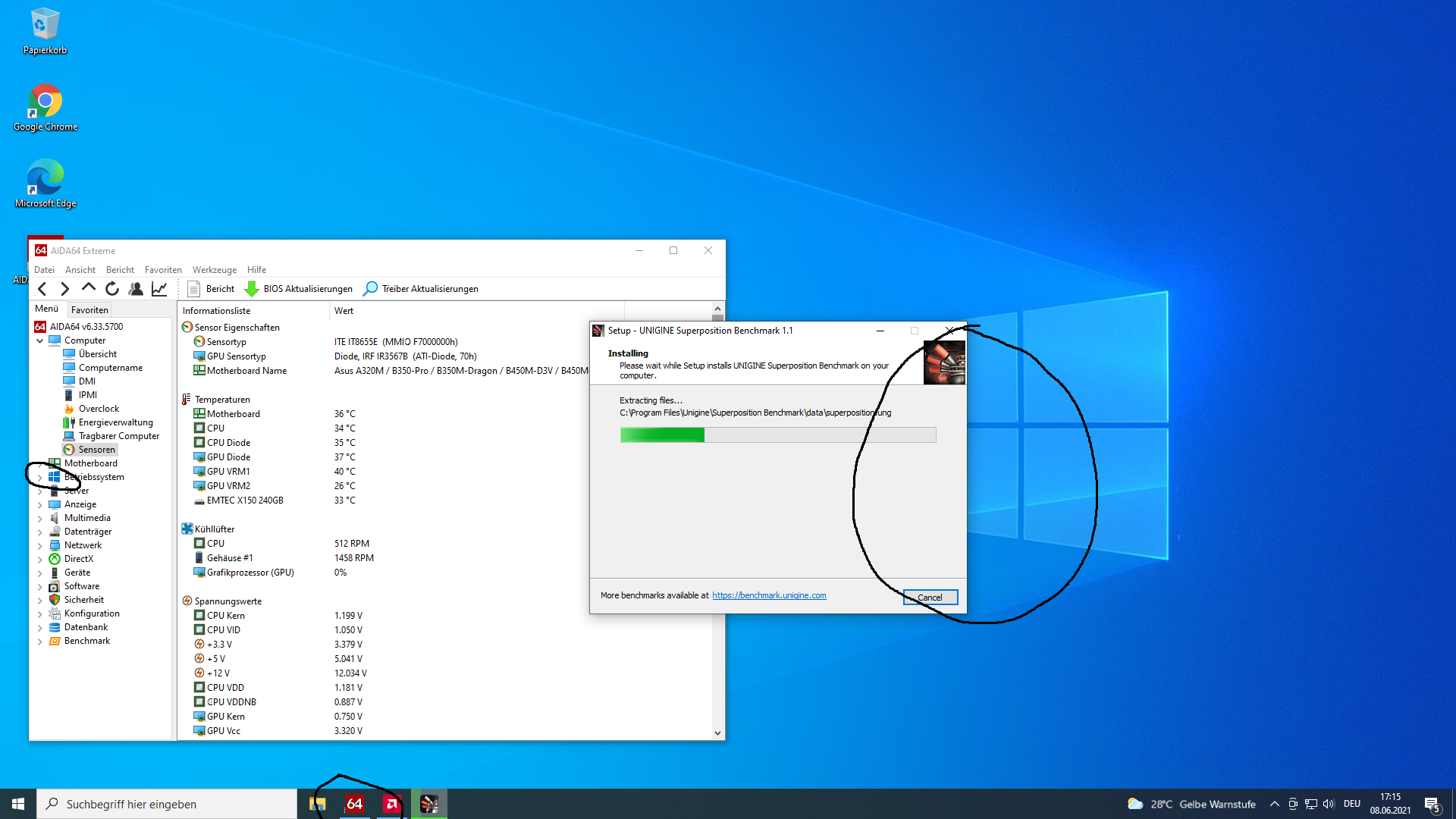This screenshot has width=1456, height=819.
Task: Click the BIOS Aktualisierungen green arrow
Action: coord(252,289)
